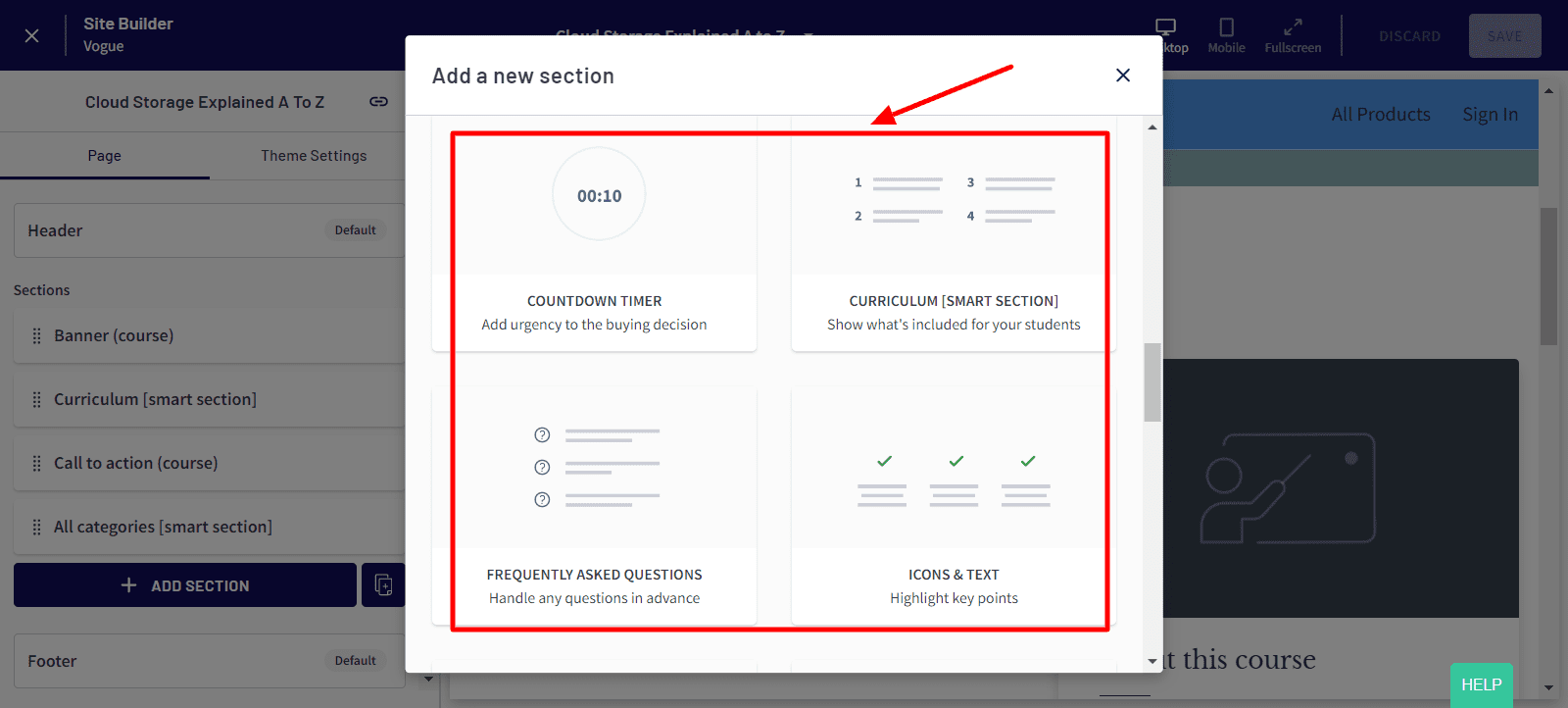The height and width of the screenshot is (708, 1568).
Task: Open the page title dropdown arrow
Action: click(x=808, y=33)
